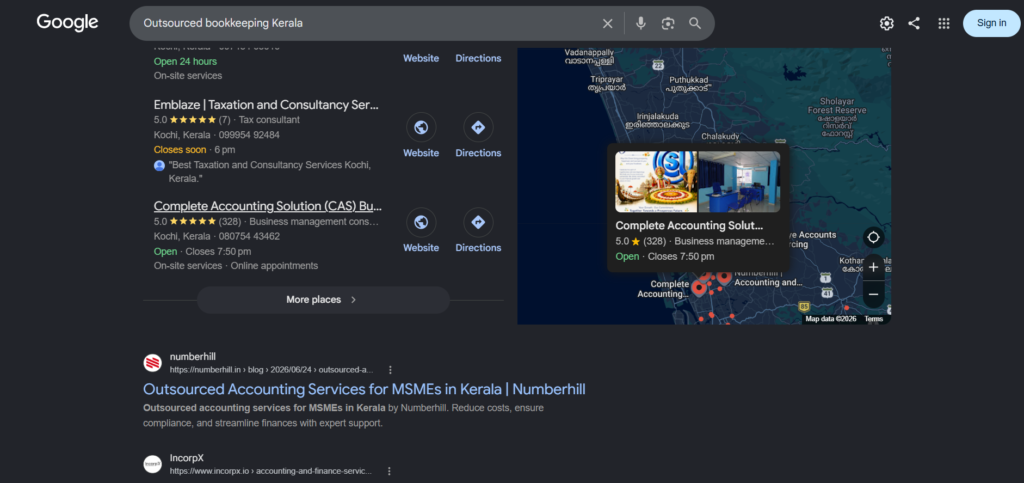Viewport: 1024px width, 483px height.
Task: Click the magnifier search button
Action: pyautogui.click(x=695, y=23)
